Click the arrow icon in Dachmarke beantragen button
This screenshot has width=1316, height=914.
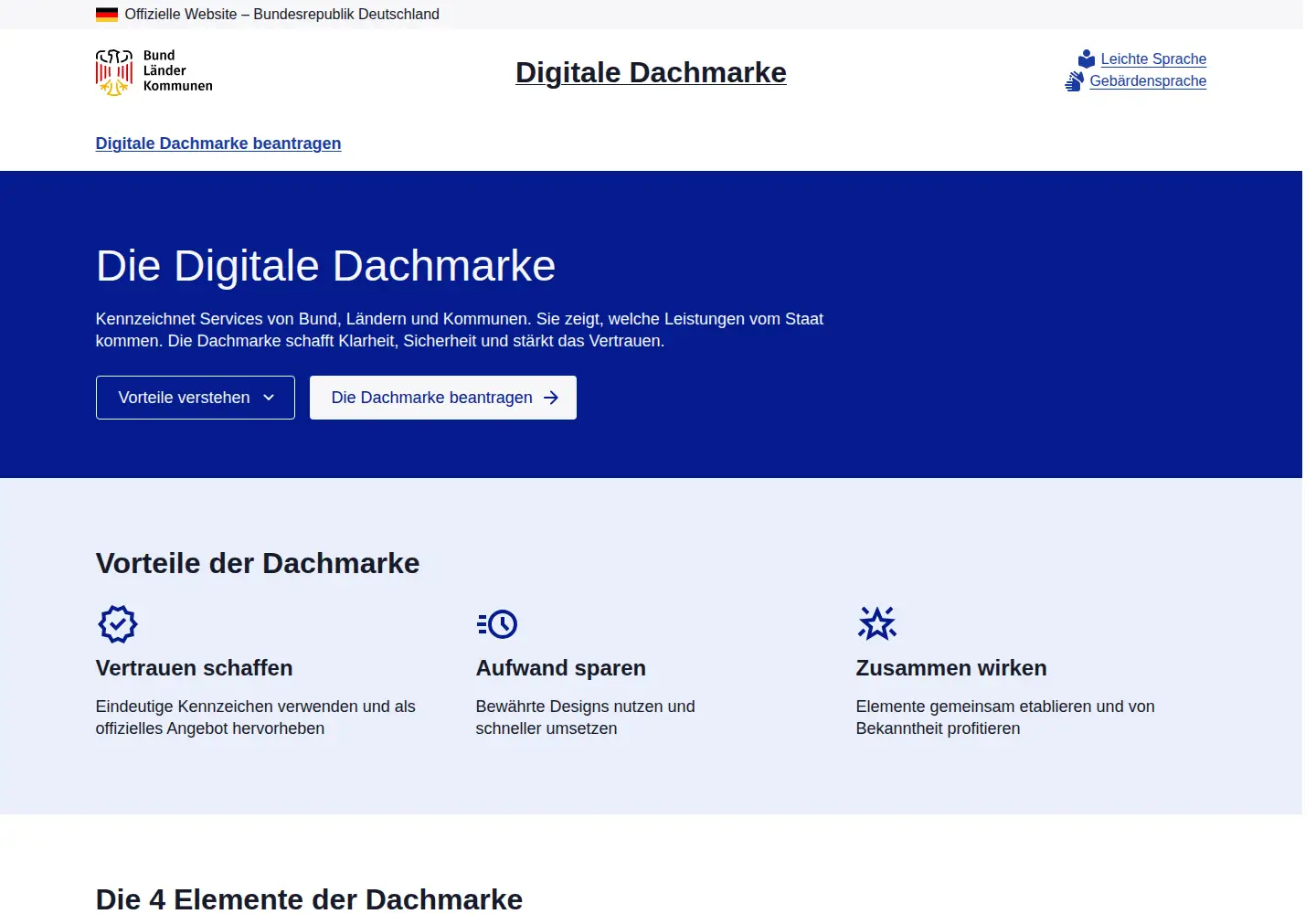tap(551, 398)
